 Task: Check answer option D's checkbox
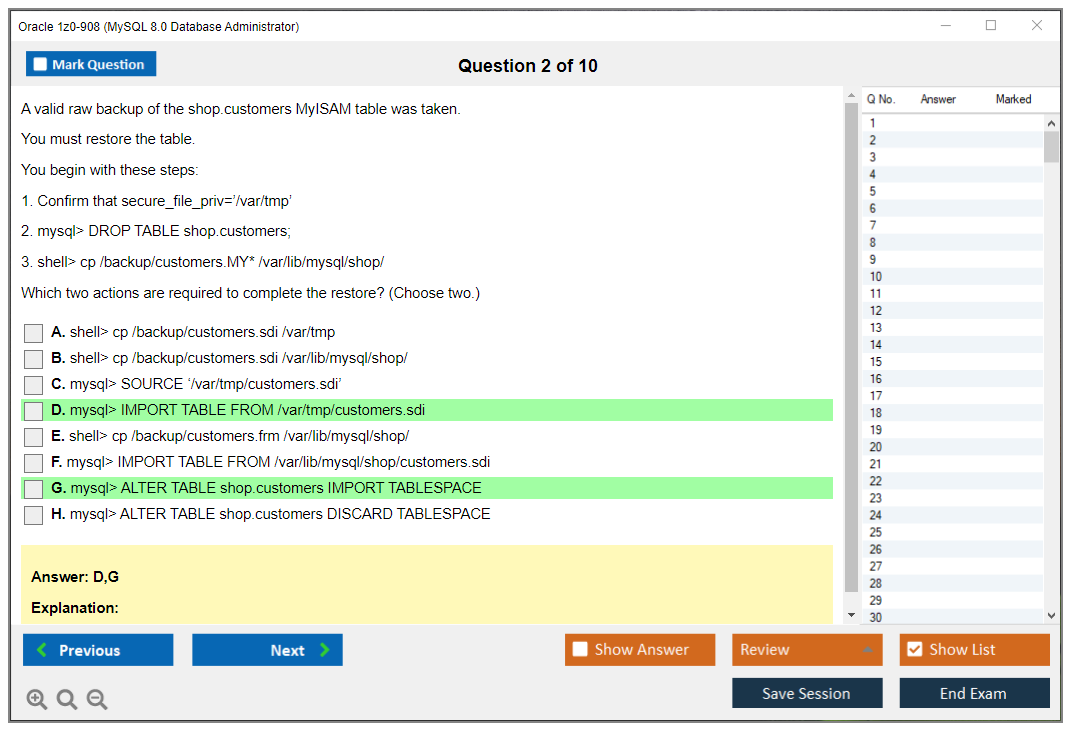tap(33, 410)
